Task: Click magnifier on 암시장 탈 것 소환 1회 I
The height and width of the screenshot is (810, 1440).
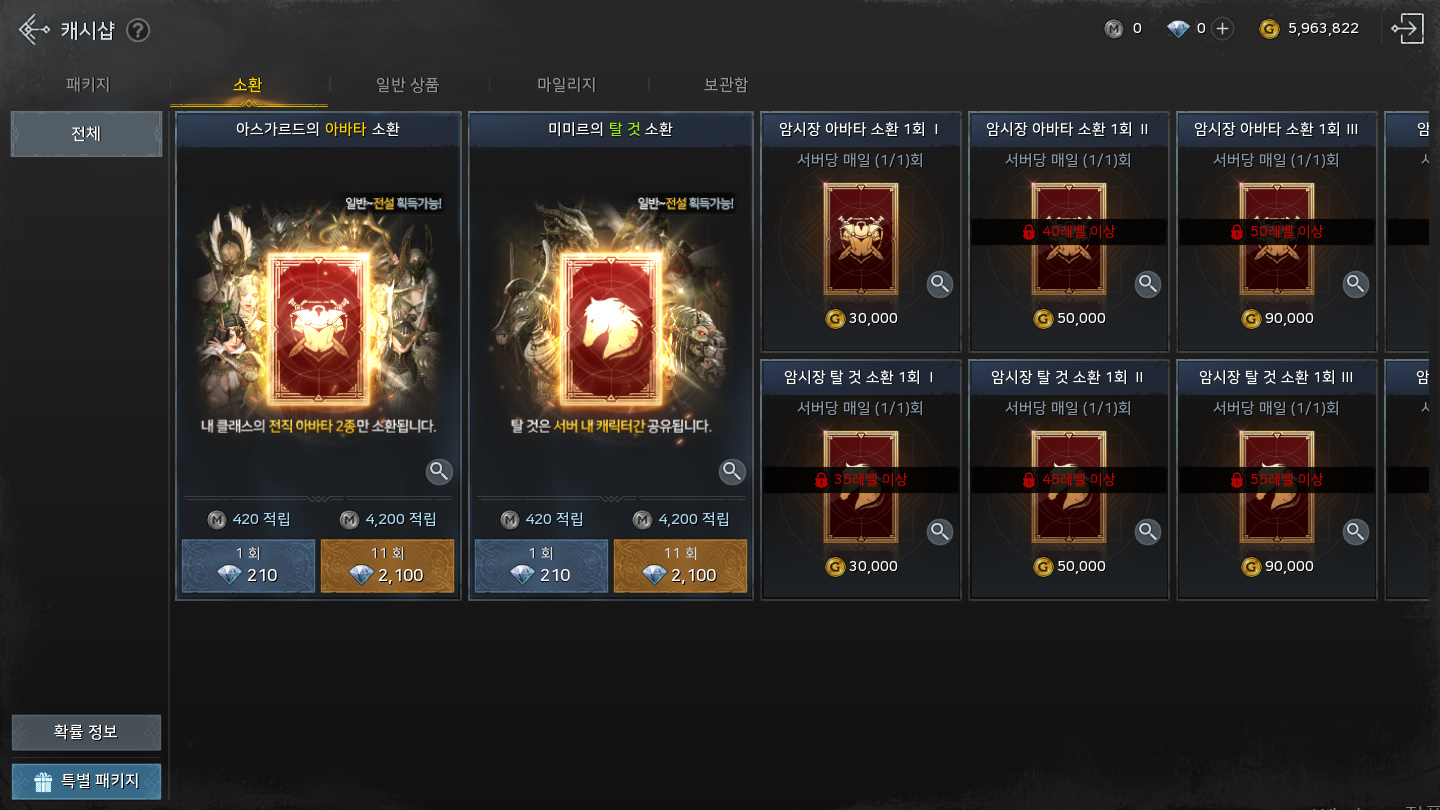Action: click(x=940, y=532)
